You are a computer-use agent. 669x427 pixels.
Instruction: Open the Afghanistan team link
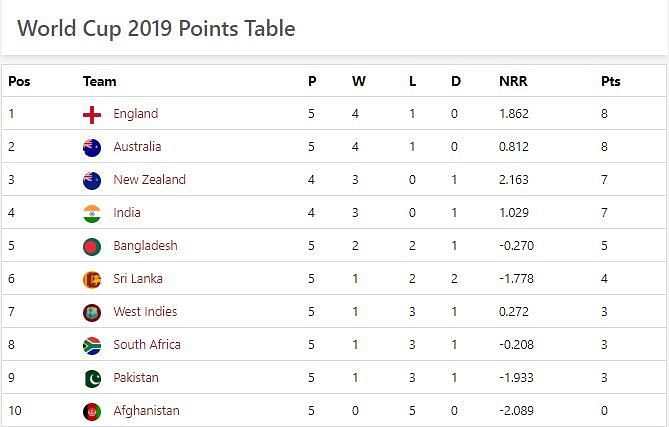click(146, 411)
